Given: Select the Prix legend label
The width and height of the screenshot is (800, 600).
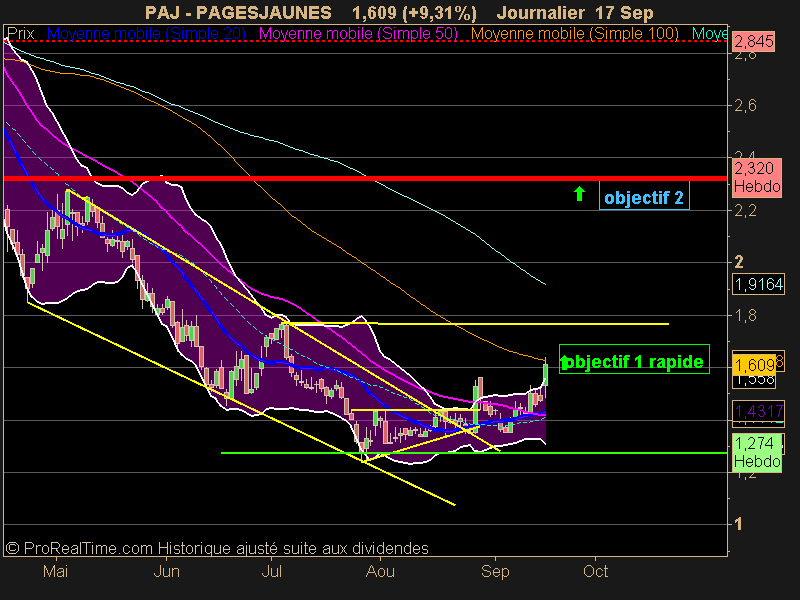Looking at the screenshot, I should (x=21, y=34).
